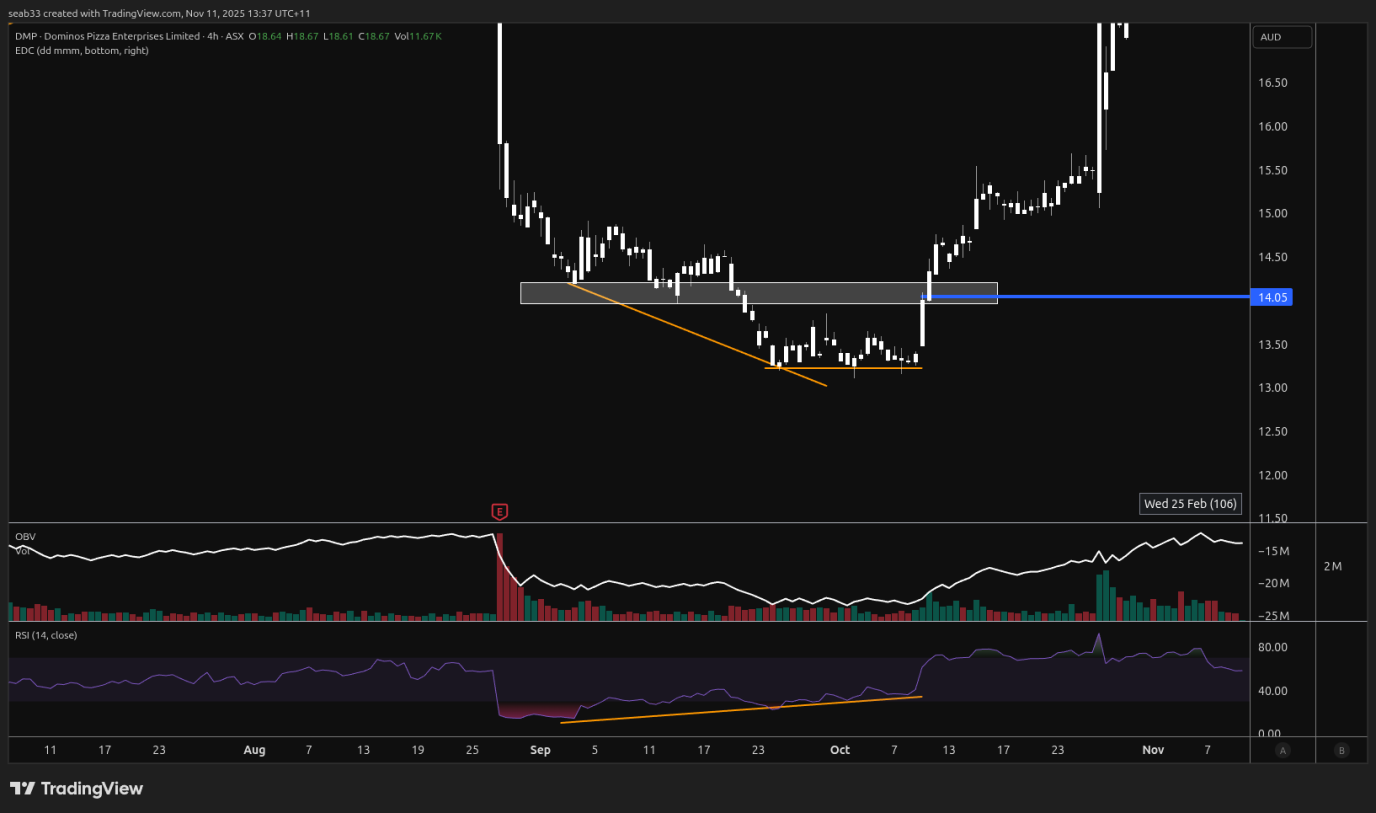Click the Oct label on time axis
Image resolution: width=1376 pixels, height=813 pixels.
pos(840,750)
